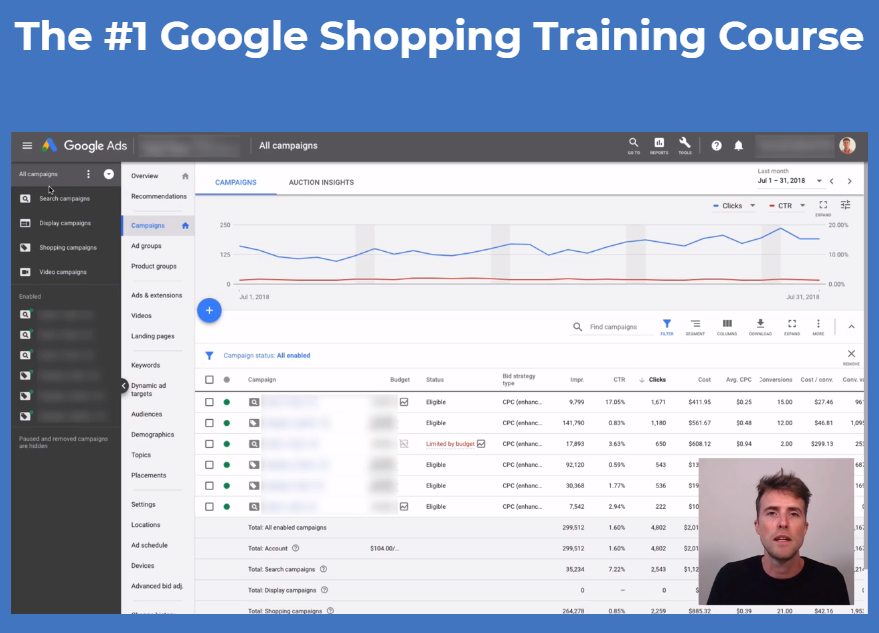879x633 pixels.
Task: Check the row with 9,799 impressions
Action: [209, 402]
